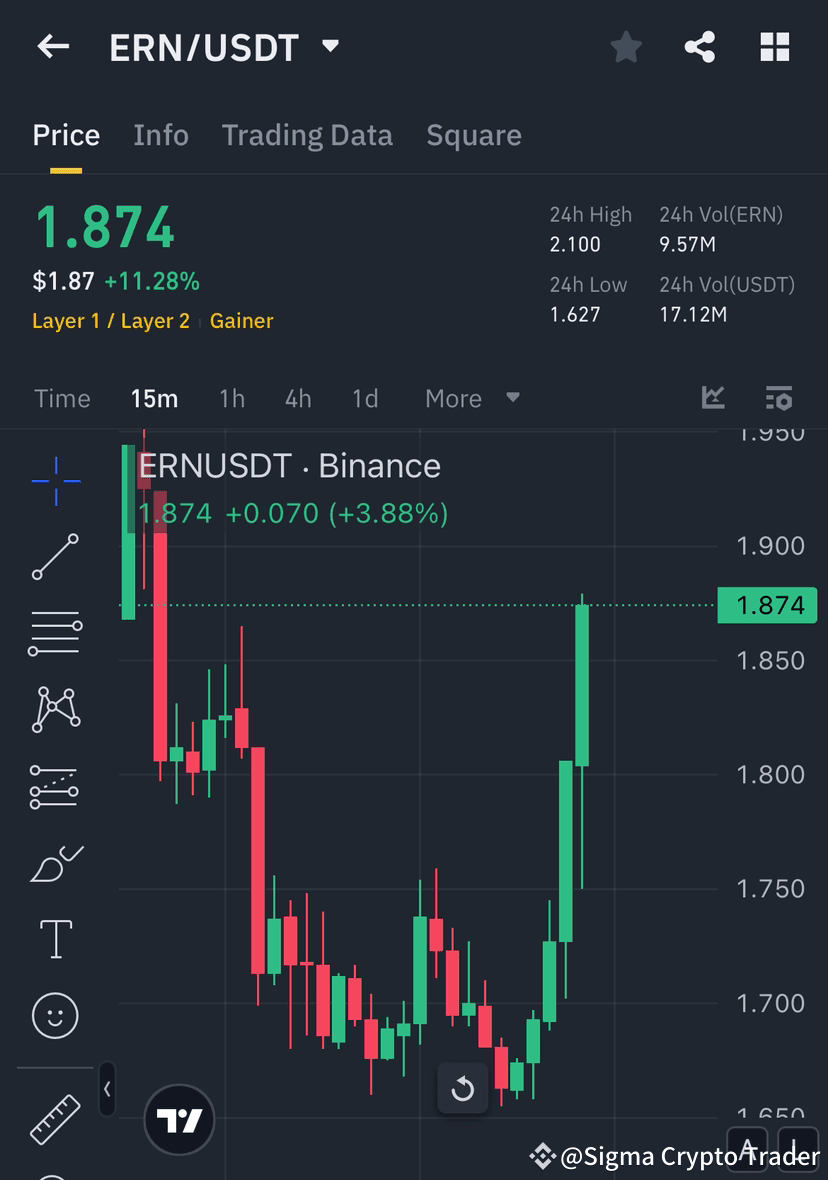The width and height of the screenshot is (828, 1180).
Task: Open the share options icon
Action: click(x=700, y=46)
